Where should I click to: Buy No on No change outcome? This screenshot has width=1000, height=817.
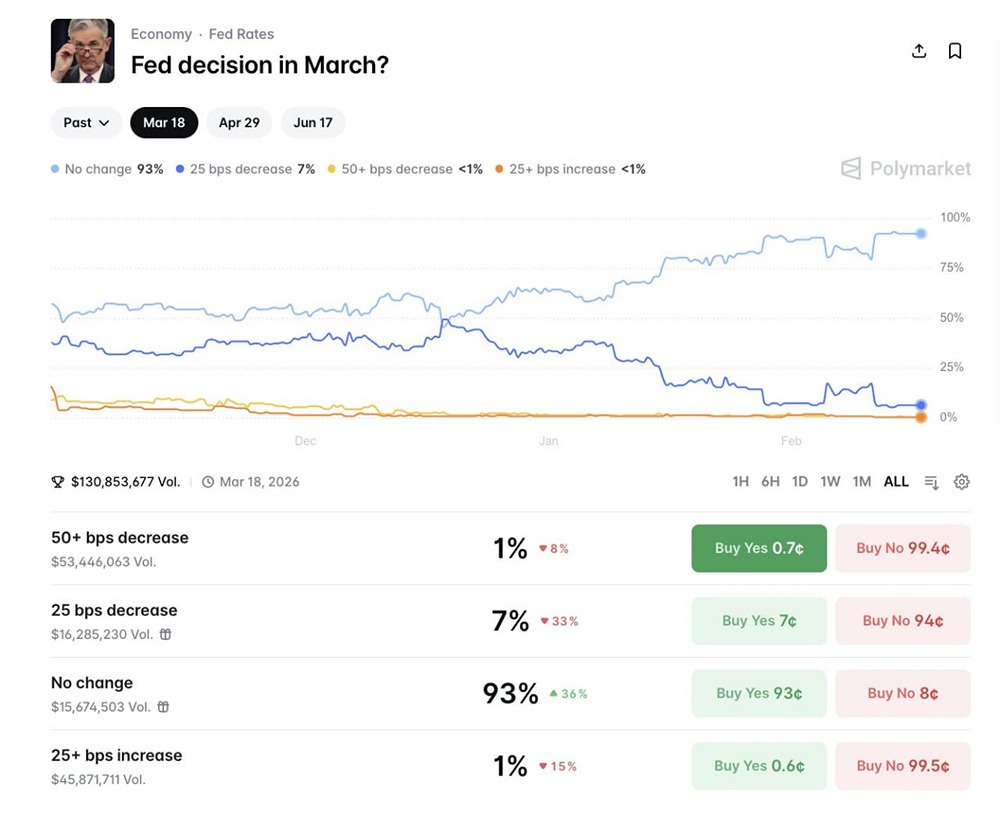pyautogui.click(x=903, y=693)
